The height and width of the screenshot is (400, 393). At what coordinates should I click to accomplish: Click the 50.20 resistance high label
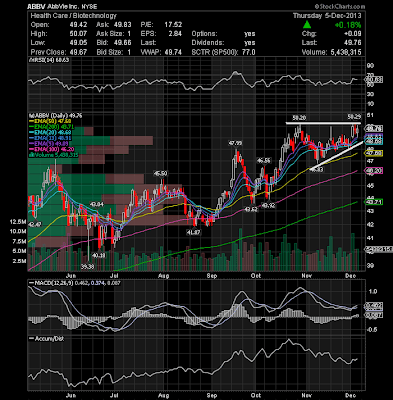tap(299, 118)
